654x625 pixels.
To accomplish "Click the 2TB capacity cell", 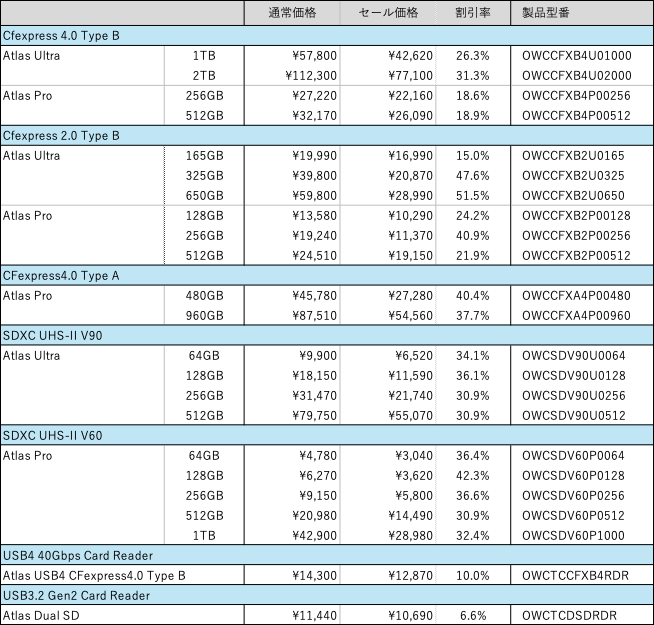I will [204, 76].
